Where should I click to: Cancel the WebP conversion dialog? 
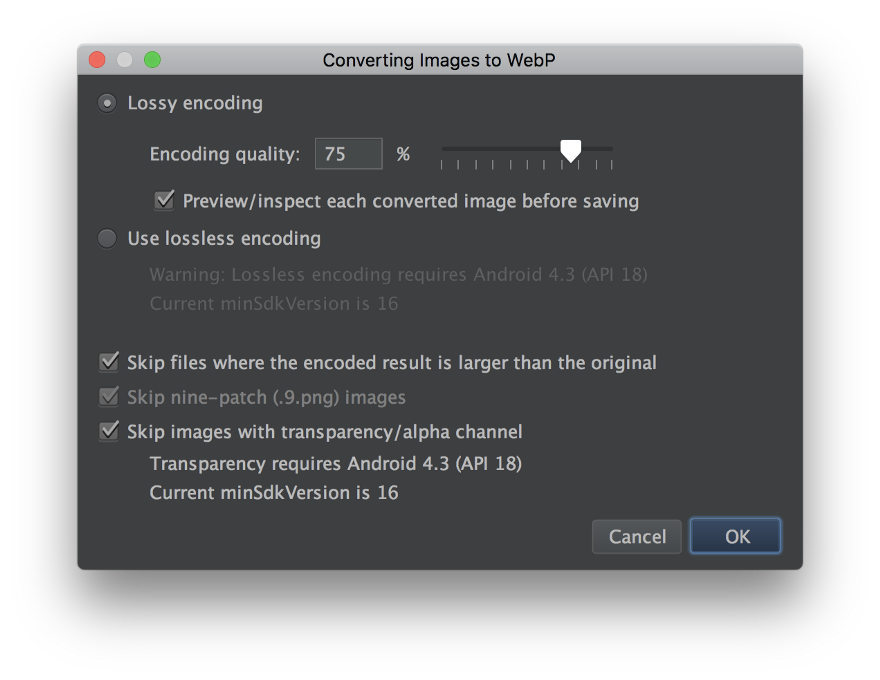click(637, 536)
